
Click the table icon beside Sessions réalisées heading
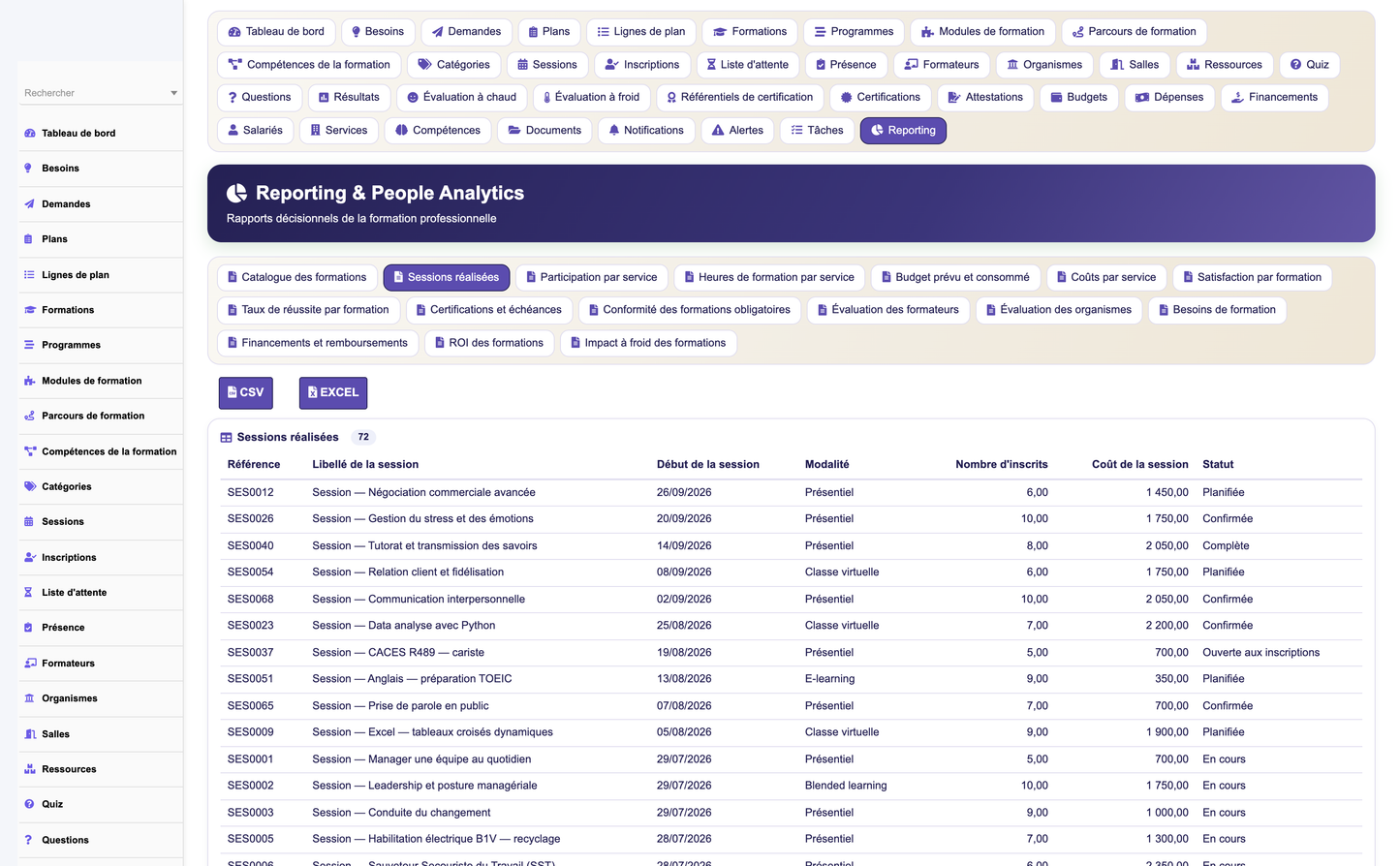pyautogui.click(x=226, y=438)
